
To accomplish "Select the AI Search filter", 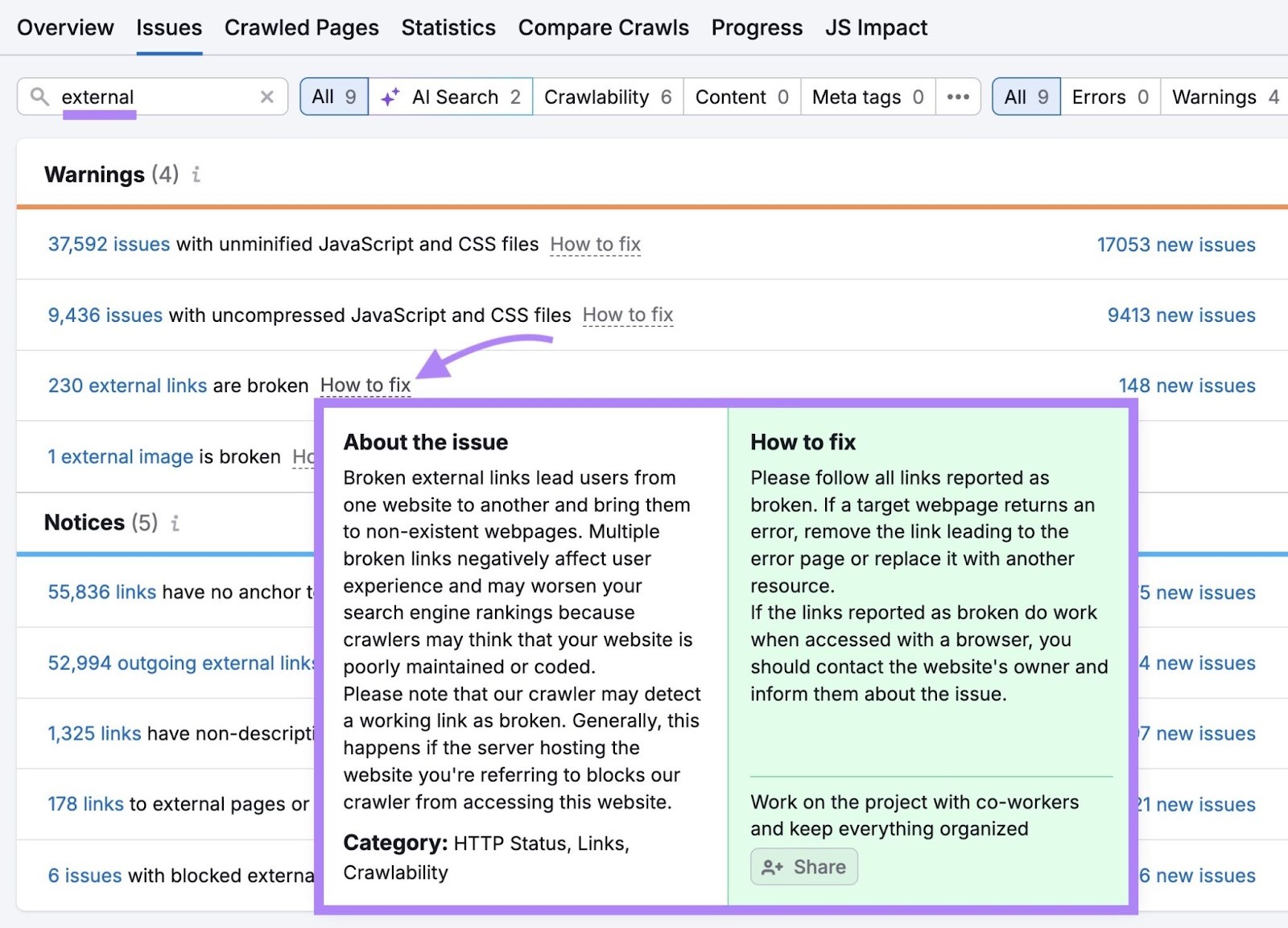I will tap(450, 96).
